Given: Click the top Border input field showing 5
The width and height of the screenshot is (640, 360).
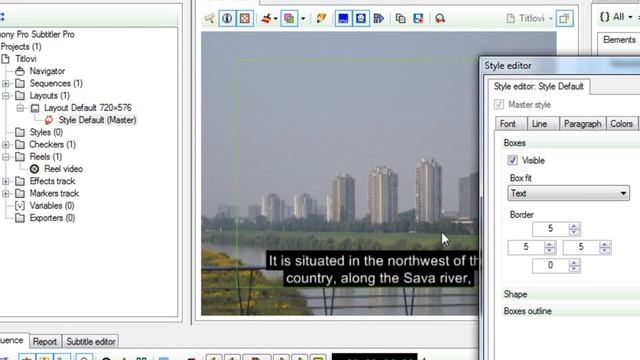Looking at the screenshot, I should [x=551, y=229].
